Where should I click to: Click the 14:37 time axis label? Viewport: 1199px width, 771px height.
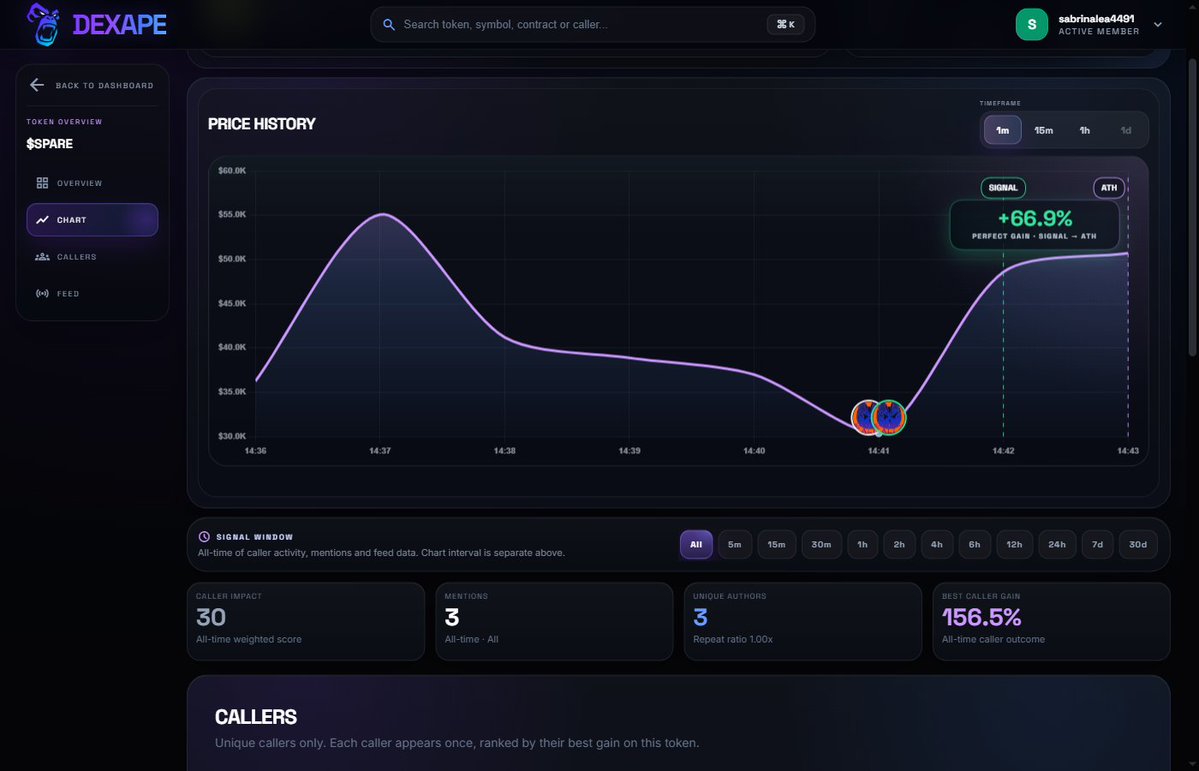pos(380,451)
